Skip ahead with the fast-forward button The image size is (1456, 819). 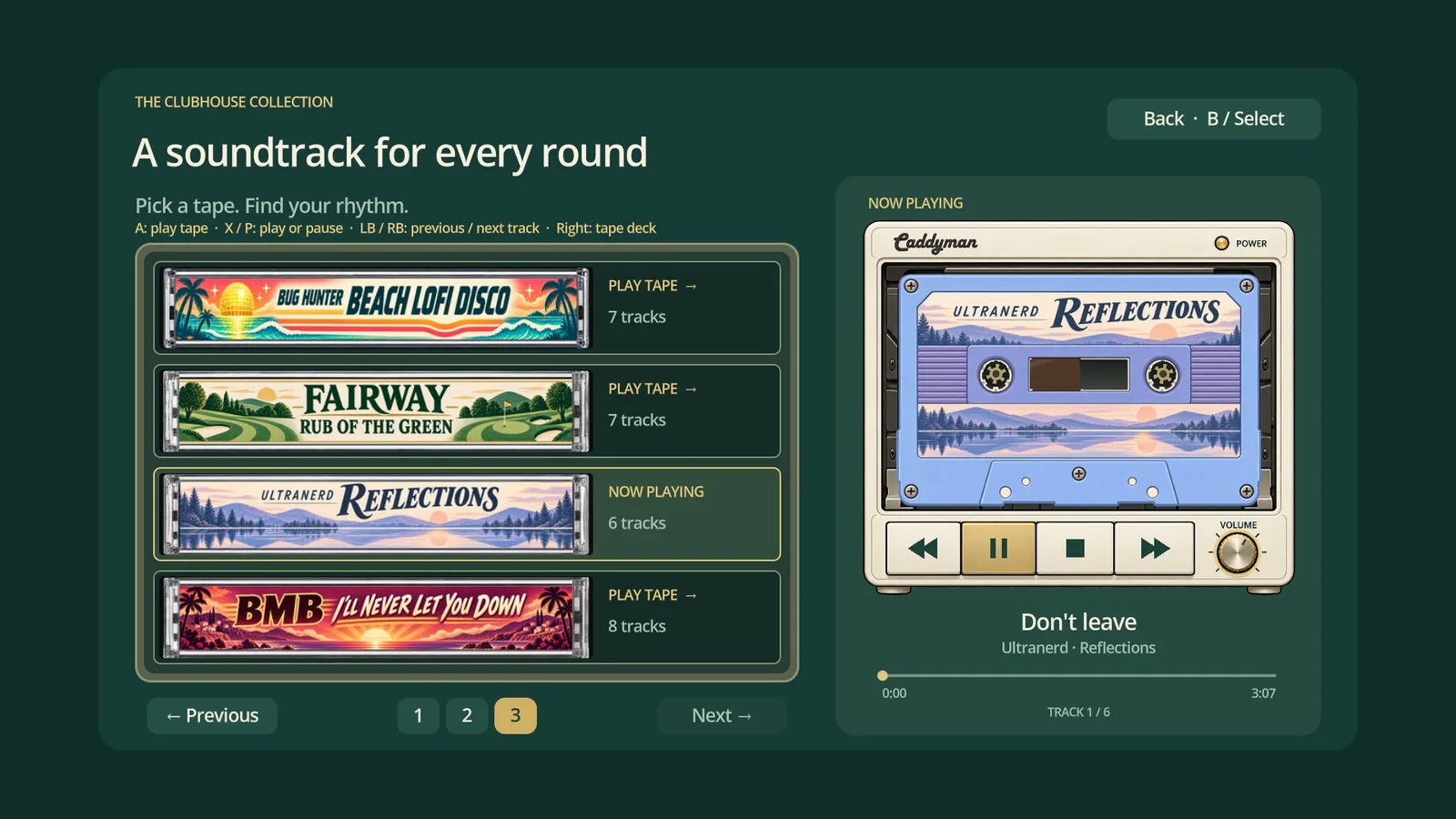(x=1154, y=548)
